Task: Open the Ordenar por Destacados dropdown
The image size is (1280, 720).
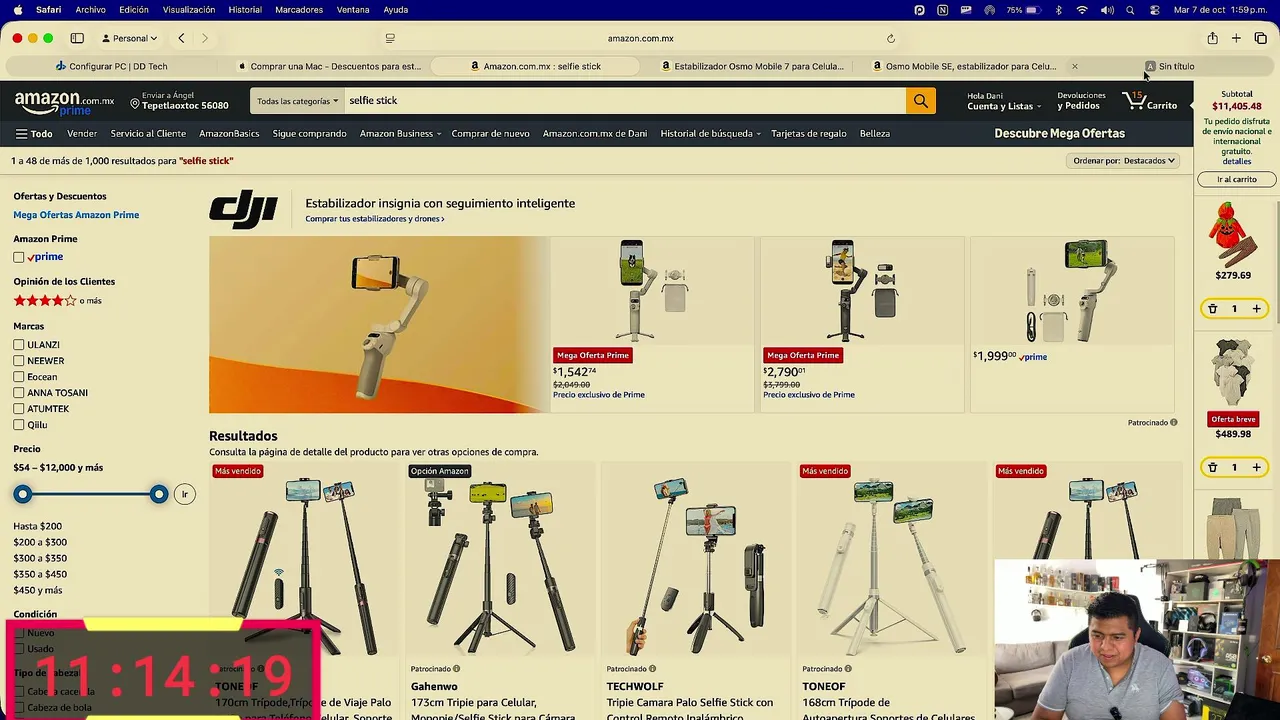Action: click(x=1124, y=161)
